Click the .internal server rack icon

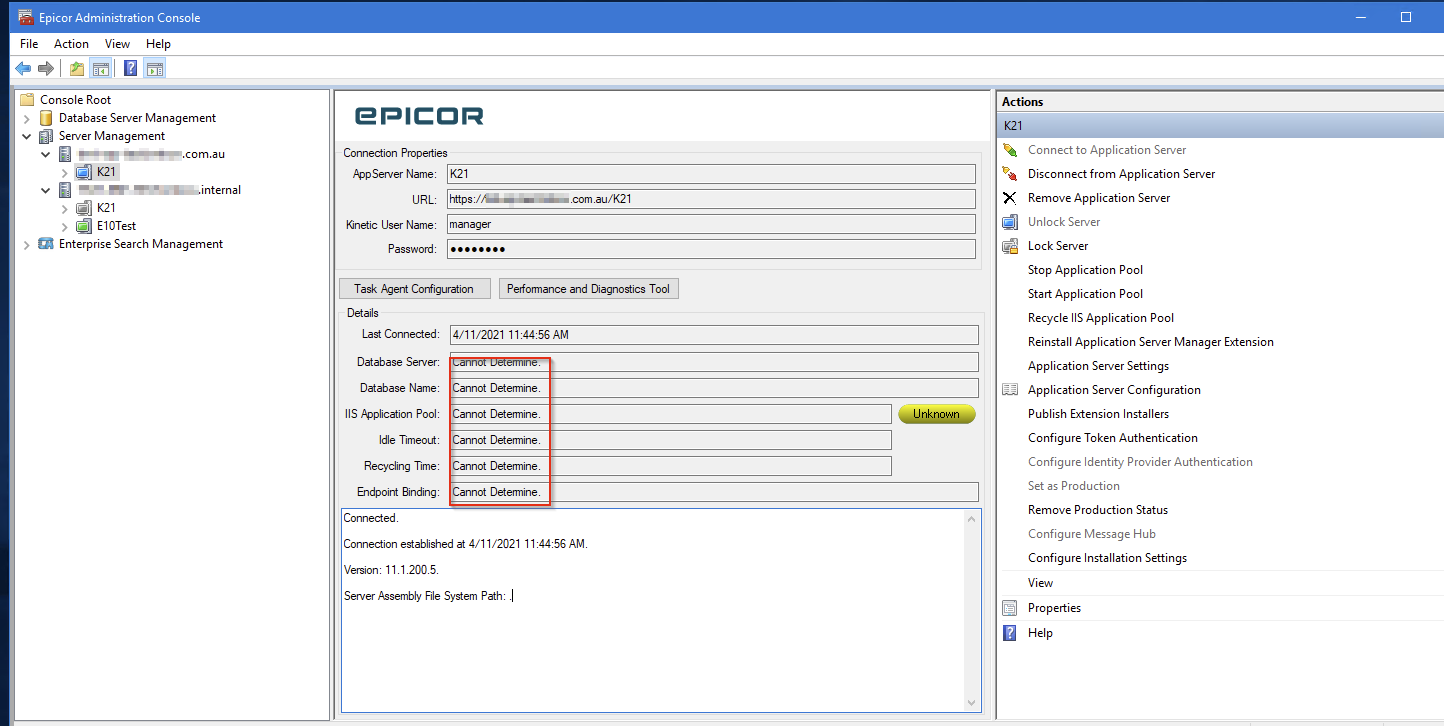(65, 190)
